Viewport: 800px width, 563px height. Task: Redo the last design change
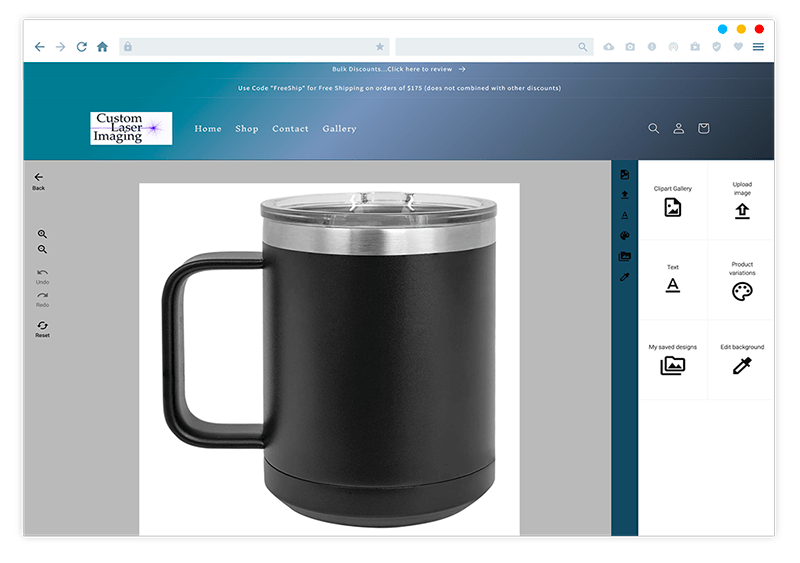42,299
